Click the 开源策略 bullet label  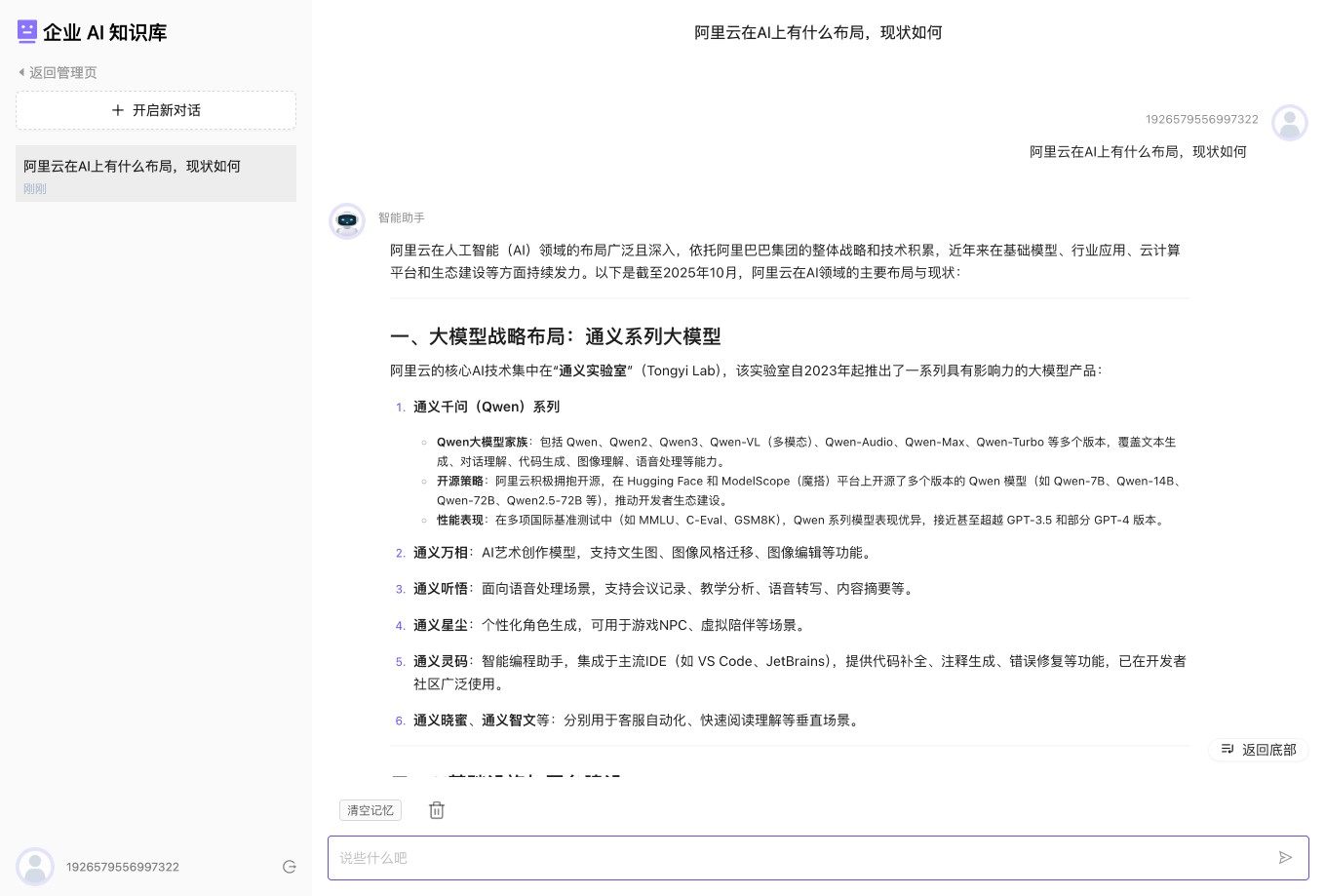tap(460, 481)
